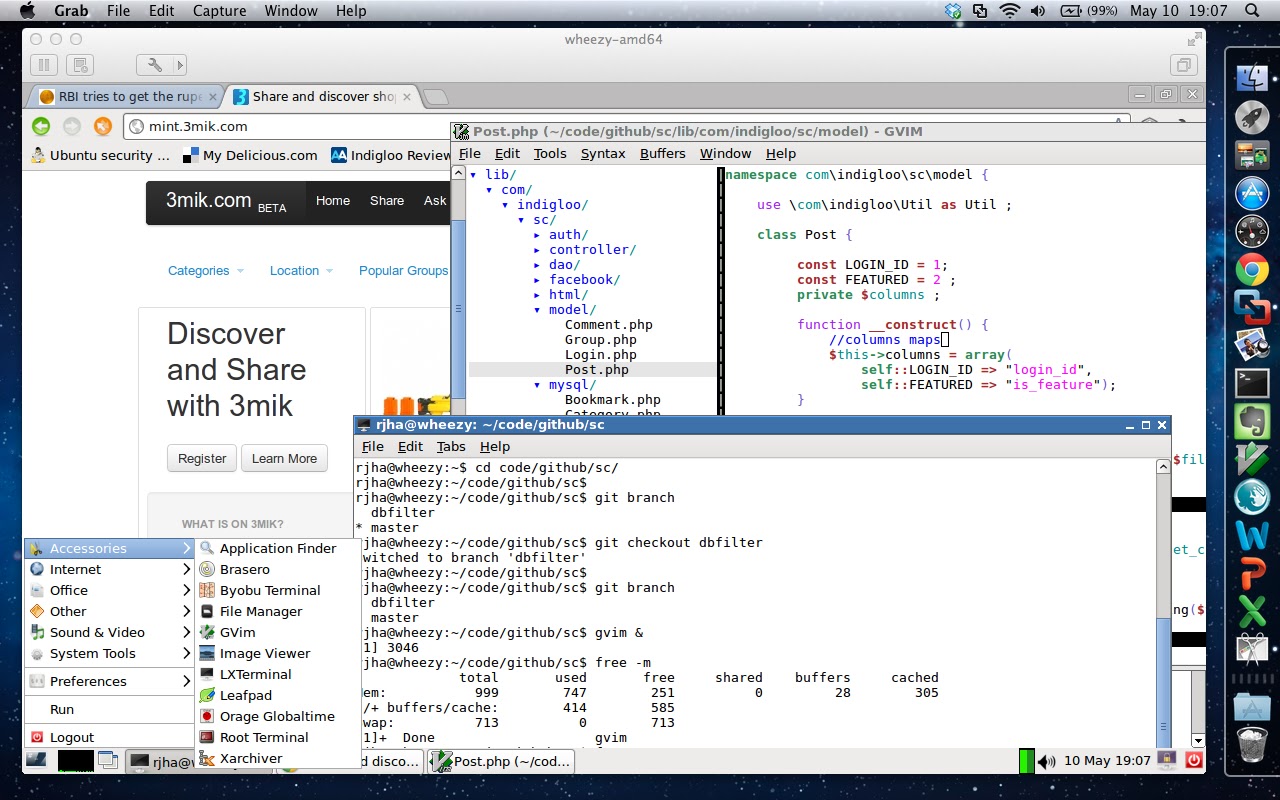Enter VM full screen with arrows icon
This screenshot has height=800, width=1280.
pos(1194,40)
